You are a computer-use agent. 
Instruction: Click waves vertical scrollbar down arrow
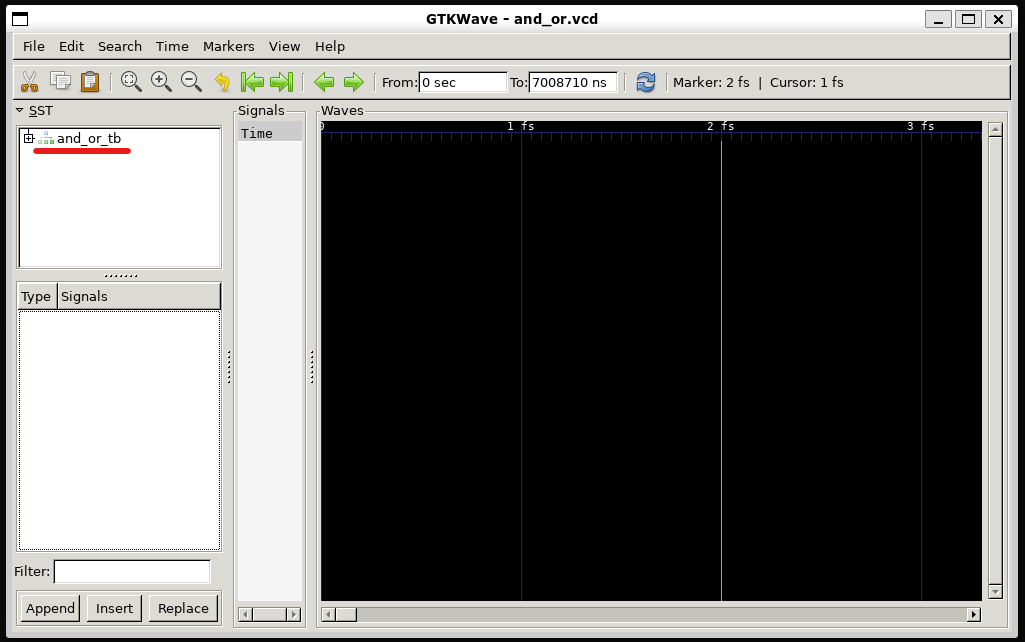click(996, 592)
